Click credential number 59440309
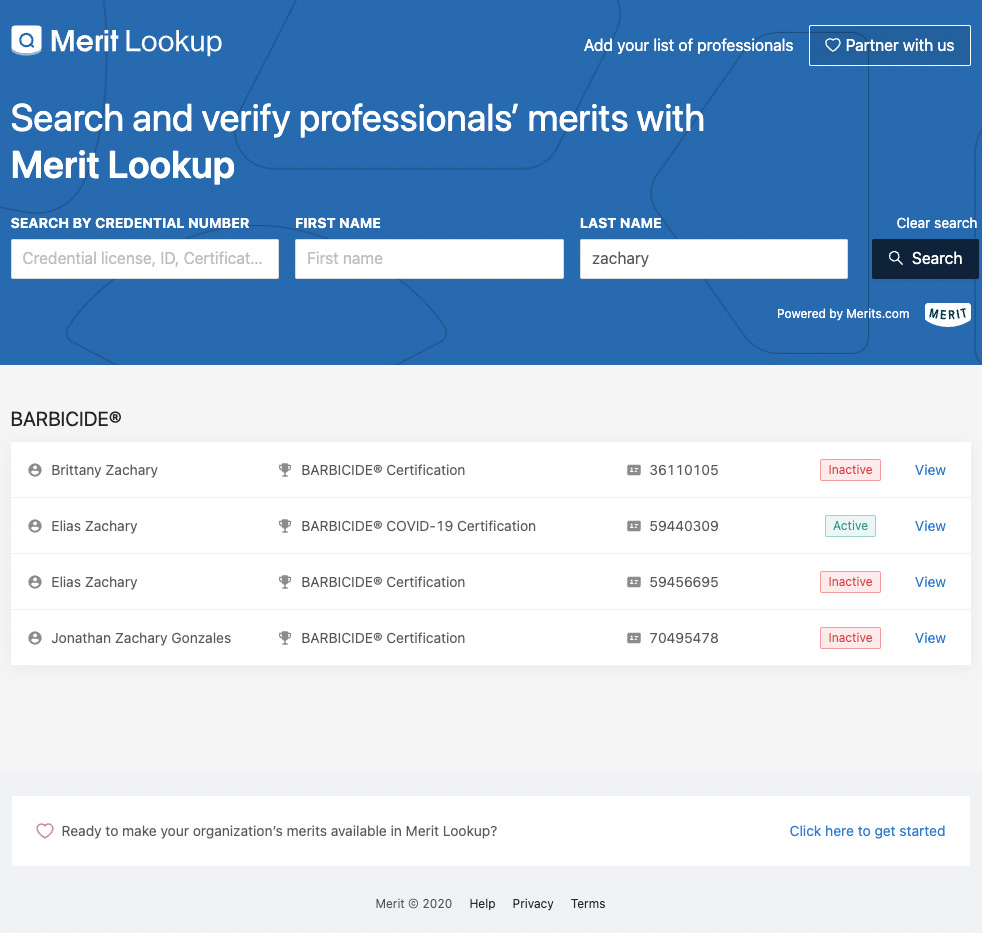Image resolution: width=982 pixels, height=933 pixels. 683,526
